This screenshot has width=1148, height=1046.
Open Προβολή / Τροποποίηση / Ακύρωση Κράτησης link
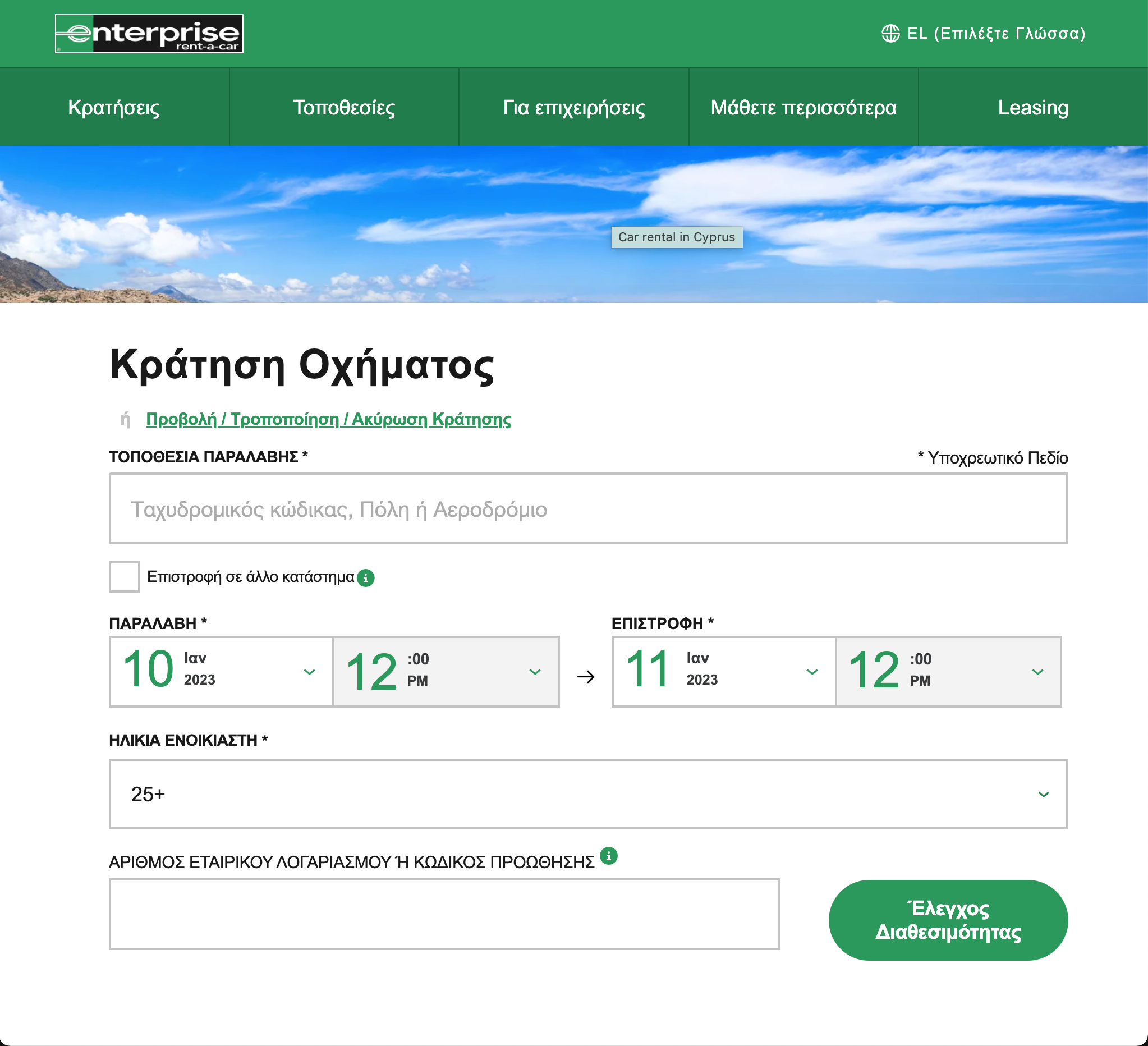(329, 419)
